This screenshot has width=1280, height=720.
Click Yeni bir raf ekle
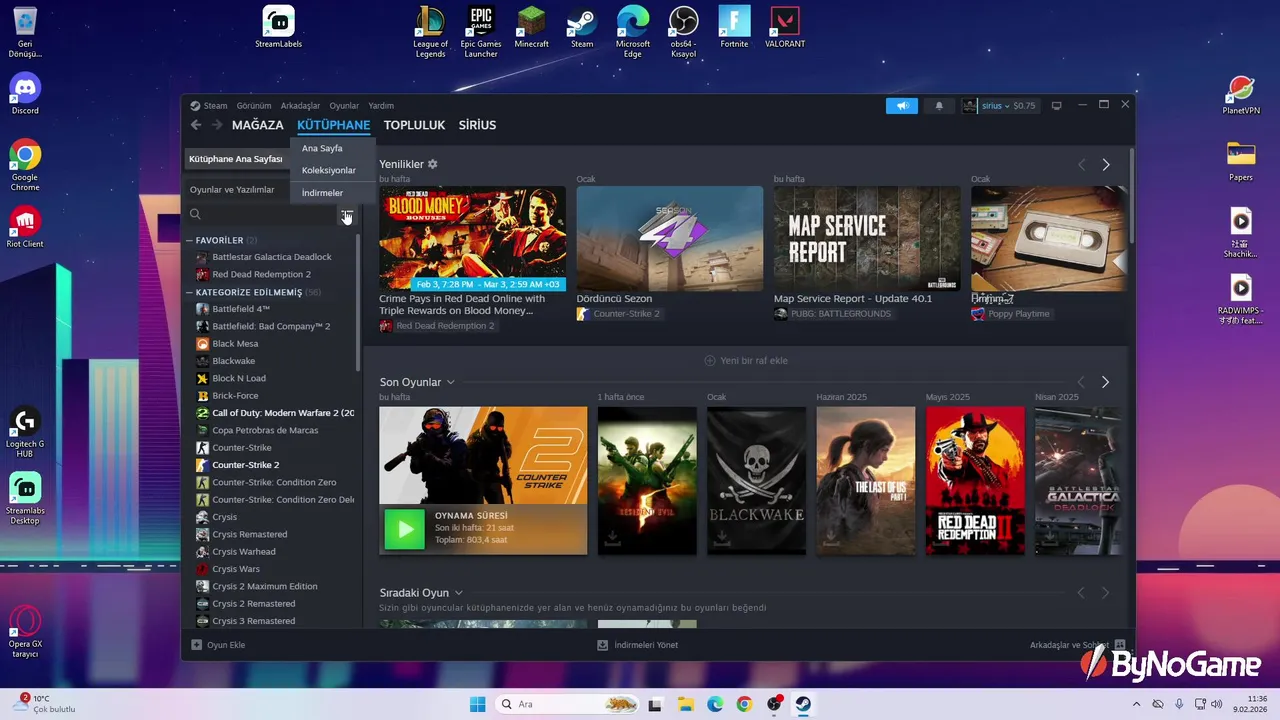point(746,361)
